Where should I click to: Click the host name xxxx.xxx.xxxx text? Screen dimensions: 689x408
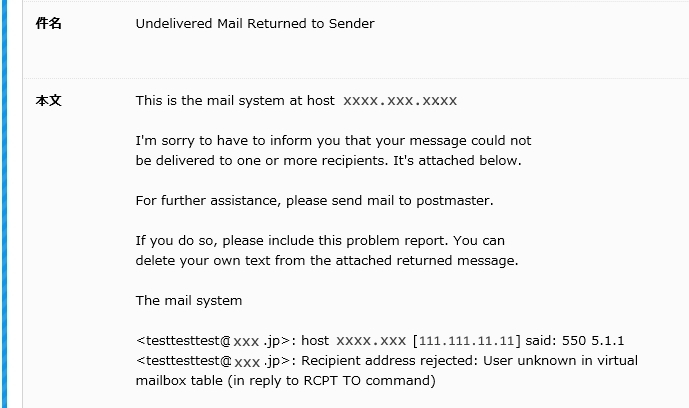coord(400,101)
